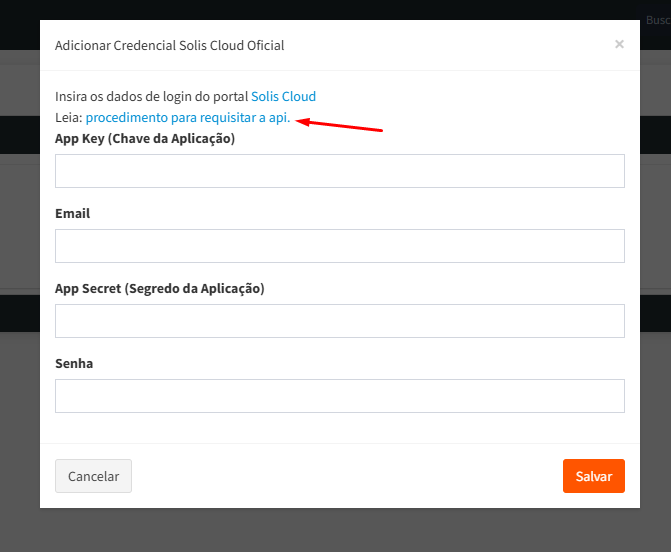Click into the Email input box
This screenshot has width=671, height=552.
click(x=340, y=246)
